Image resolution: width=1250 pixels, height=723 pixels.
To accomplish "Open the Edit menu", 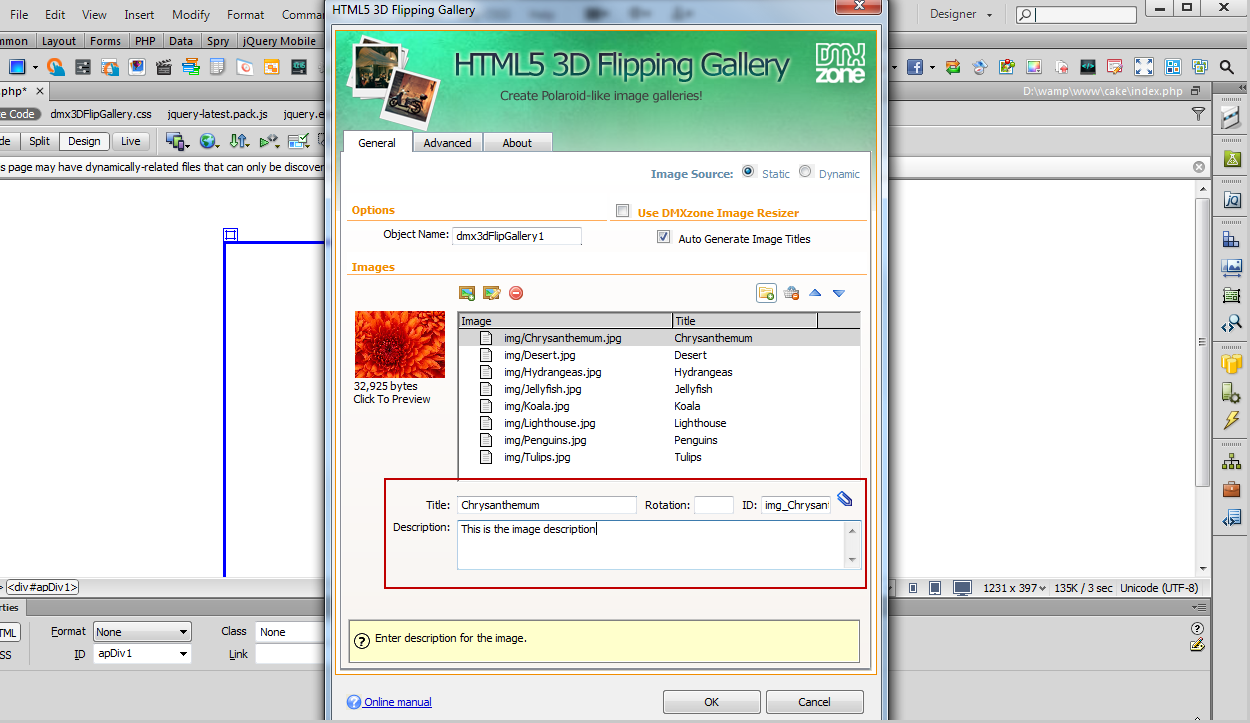I will coord(55,15).
